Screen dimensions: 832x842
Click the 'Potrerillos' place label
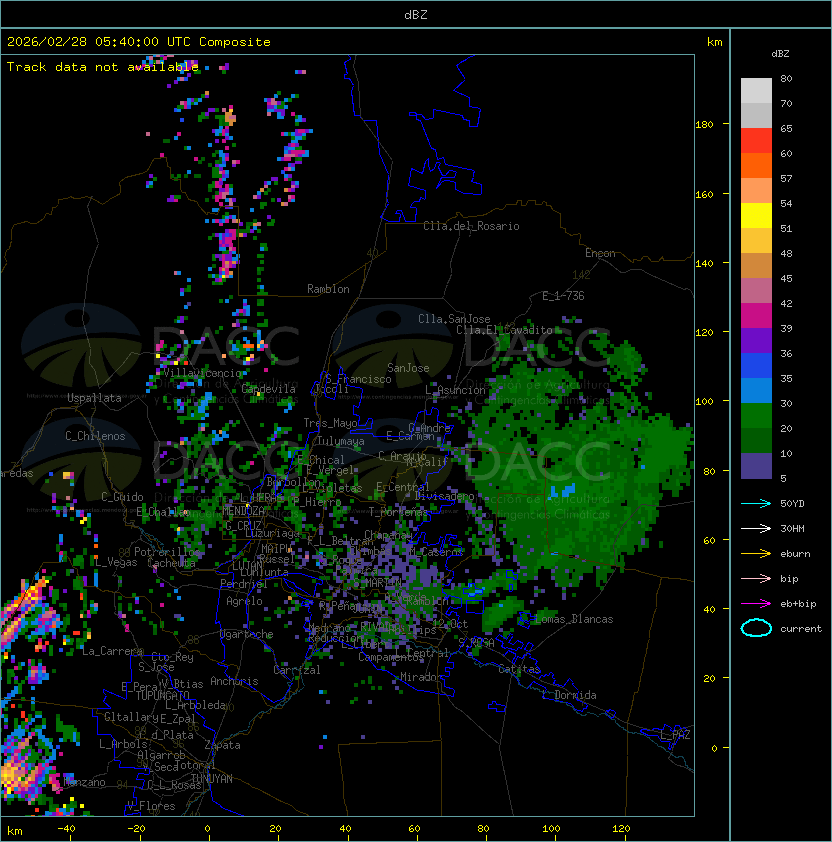tap(167, 551)
